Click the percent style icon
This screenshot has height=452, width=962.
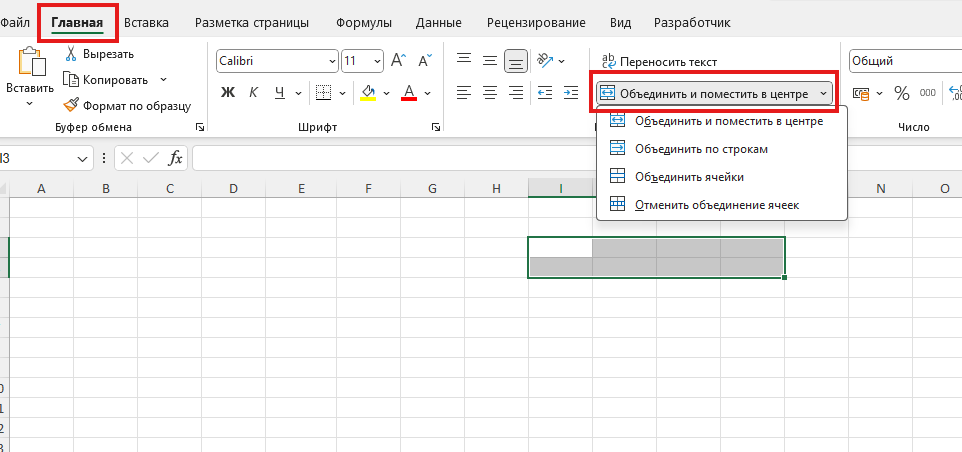901,93
